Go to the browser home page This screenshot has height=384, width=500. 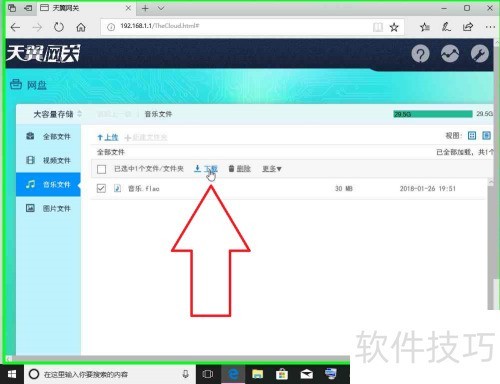pos(81,27)
